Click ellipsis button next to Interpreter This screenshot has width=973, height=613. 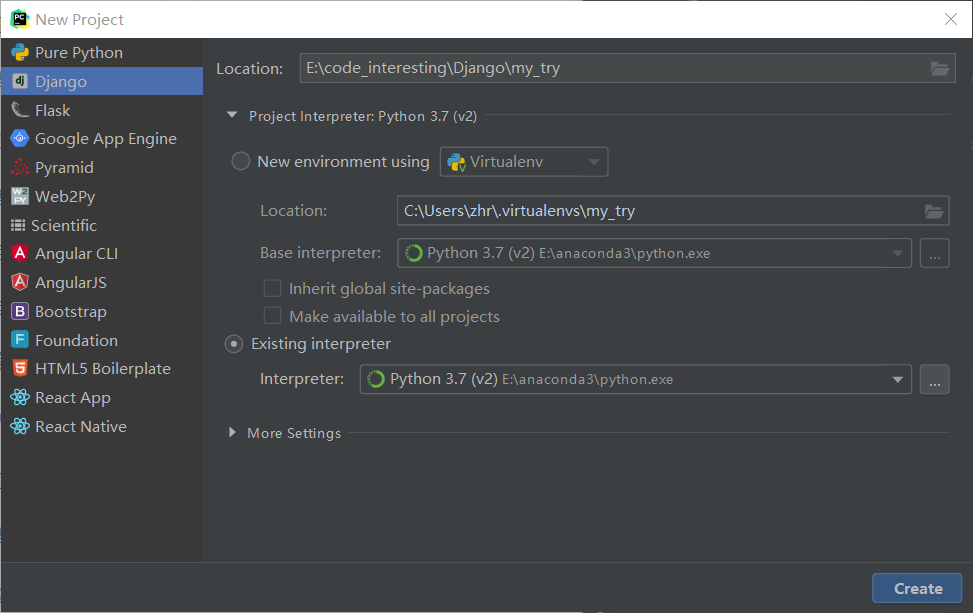click(935, 379)
